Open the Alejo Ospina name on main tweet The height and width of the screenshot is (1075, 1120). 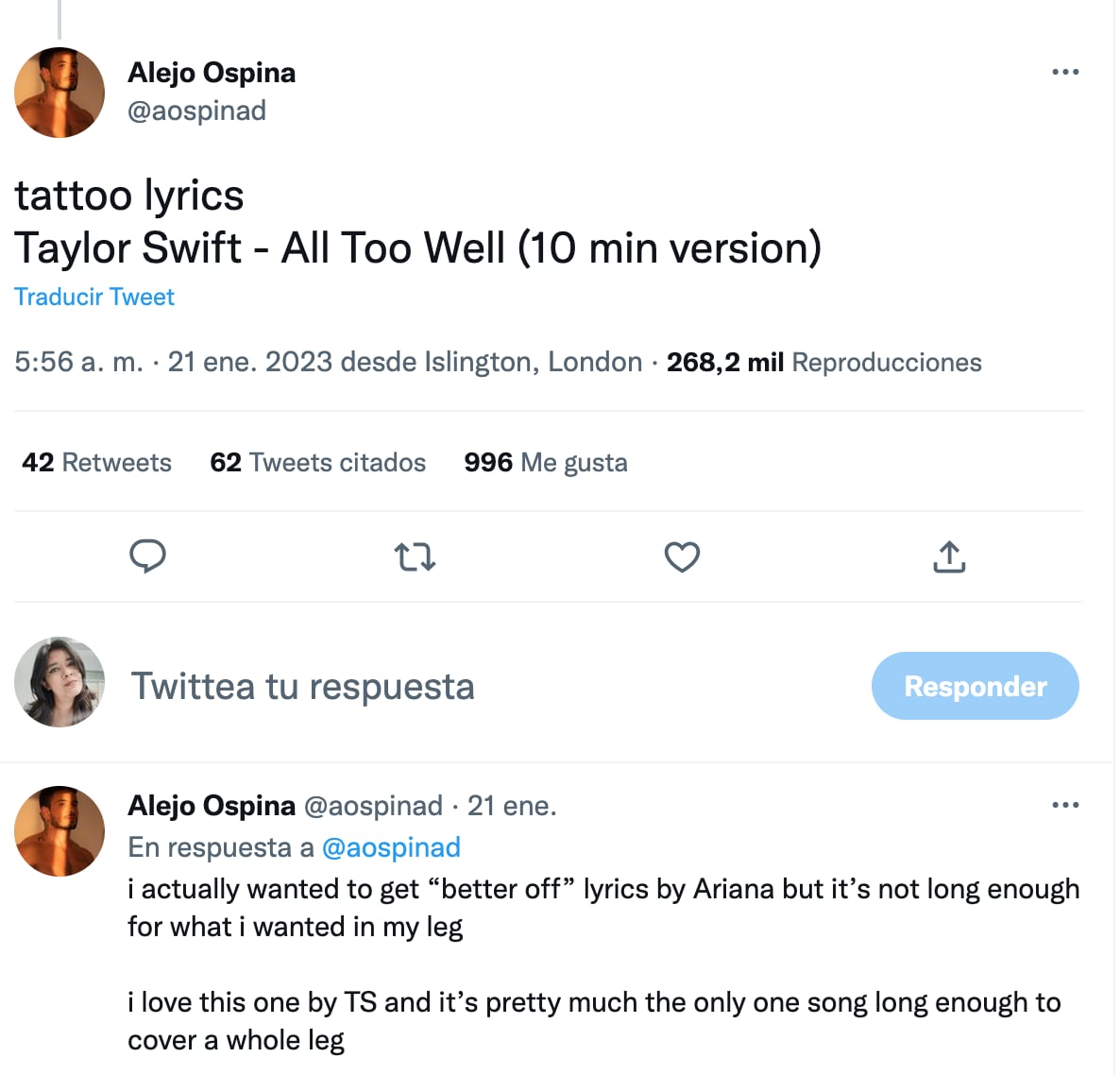212,73
